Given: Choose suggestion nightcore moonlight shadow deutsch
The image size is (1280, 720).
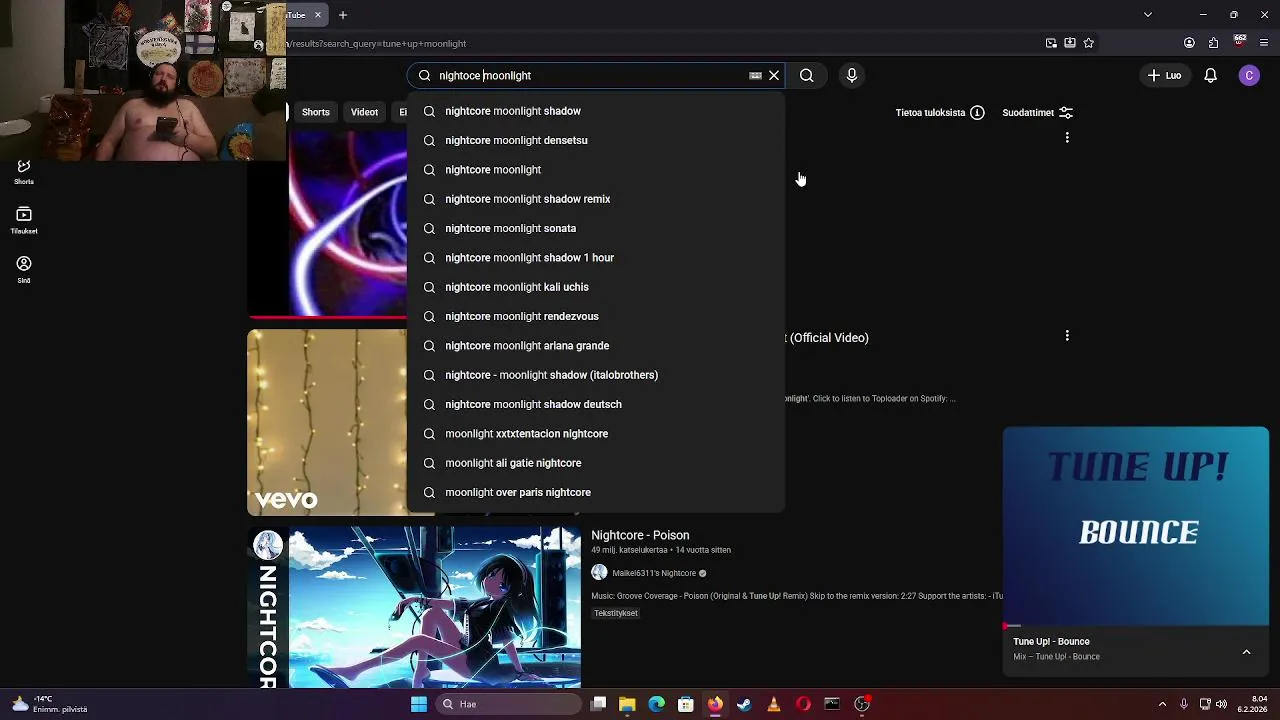Looking at the screenshot, I should coord(596,404).
